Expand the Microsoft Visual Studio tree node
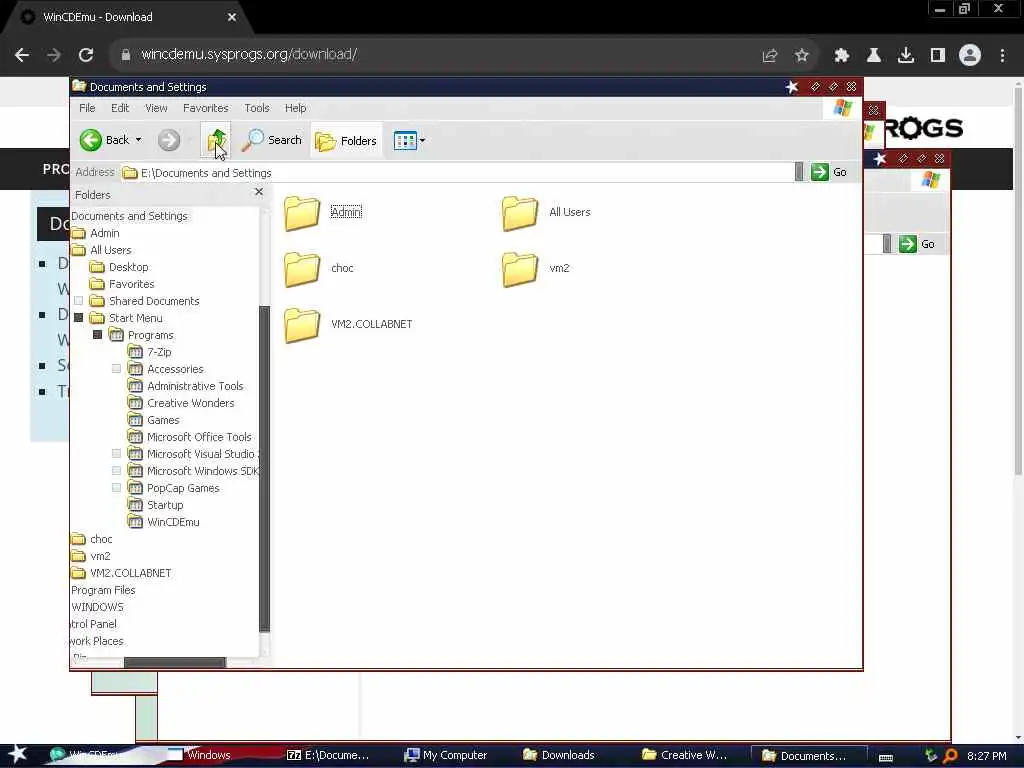 pos(116,454)
